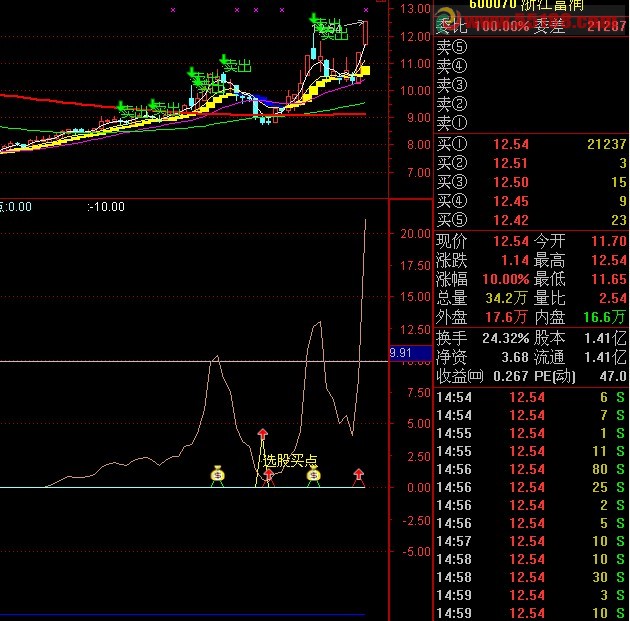
Task: Click the 卖⑤ ask row
Action: pyautogui.click(x=531, y=46)
